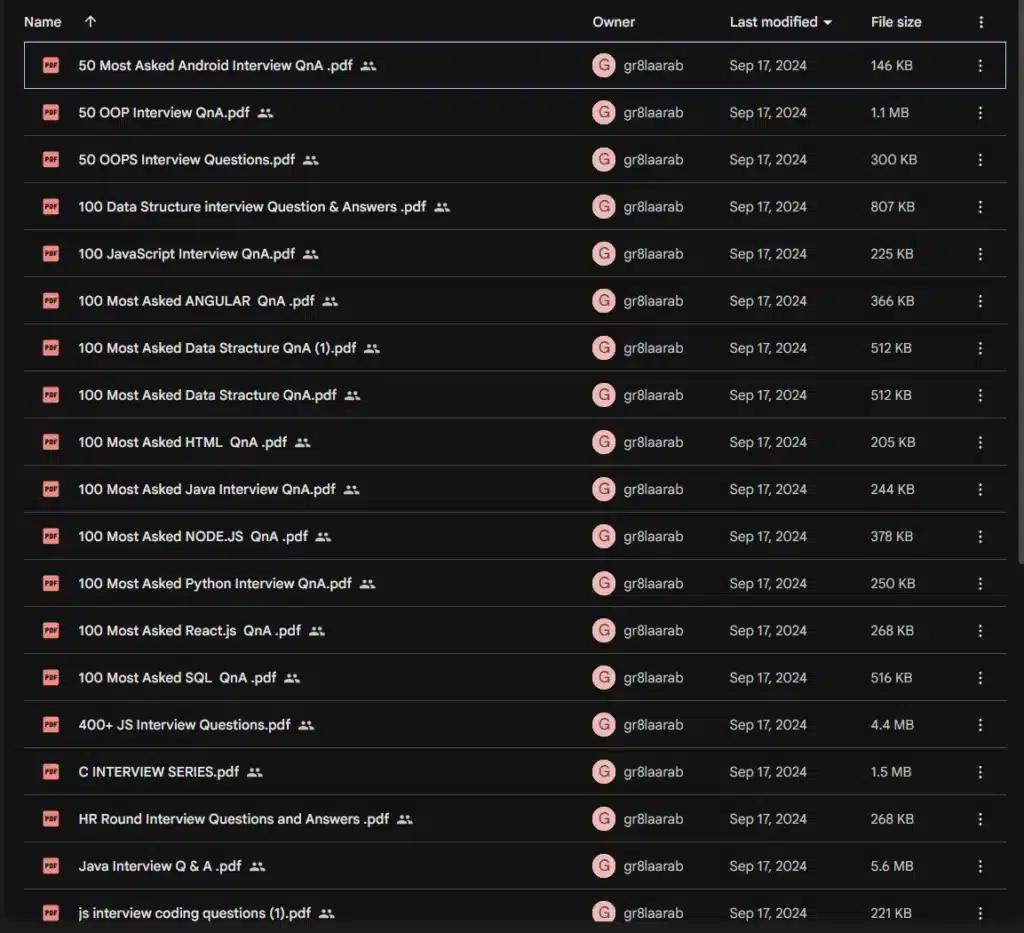Click the shared icon beside 100 JavaScript Interview QnA.pdf

pos(311,254)
